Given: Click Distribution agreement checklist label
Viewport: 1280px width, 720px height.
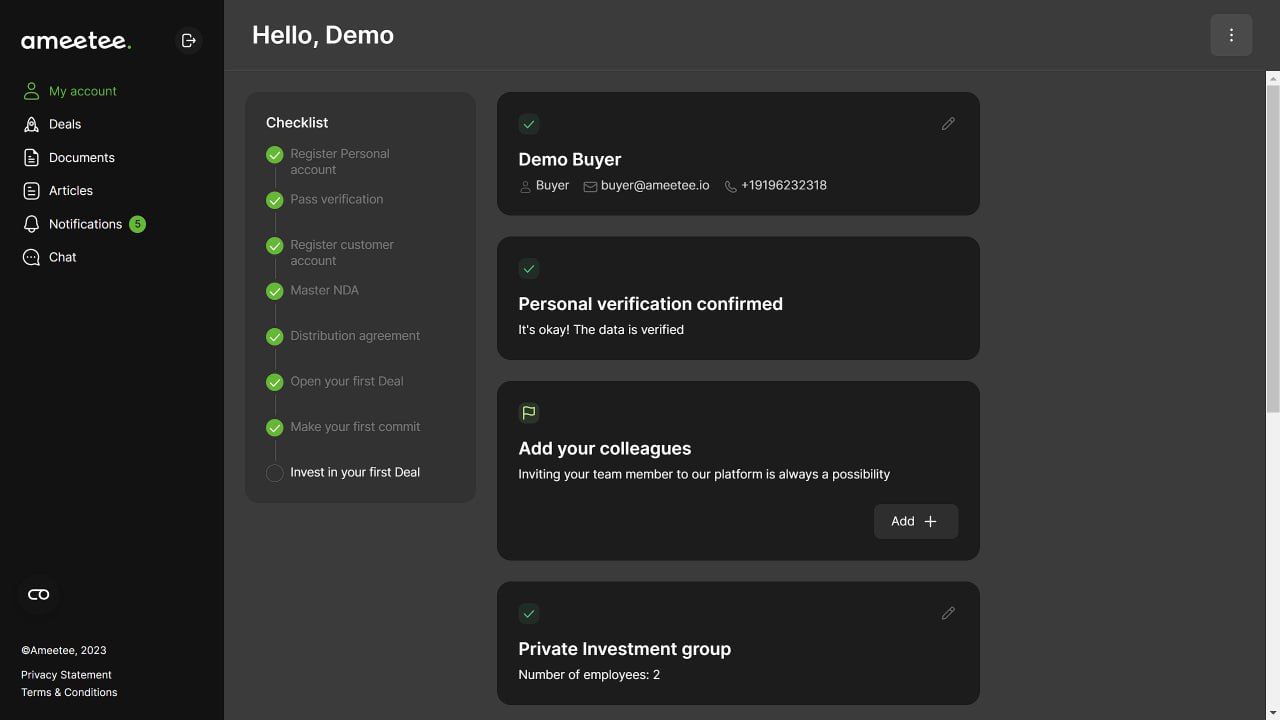Looking at the screenshot, I should tap(355, 336).
